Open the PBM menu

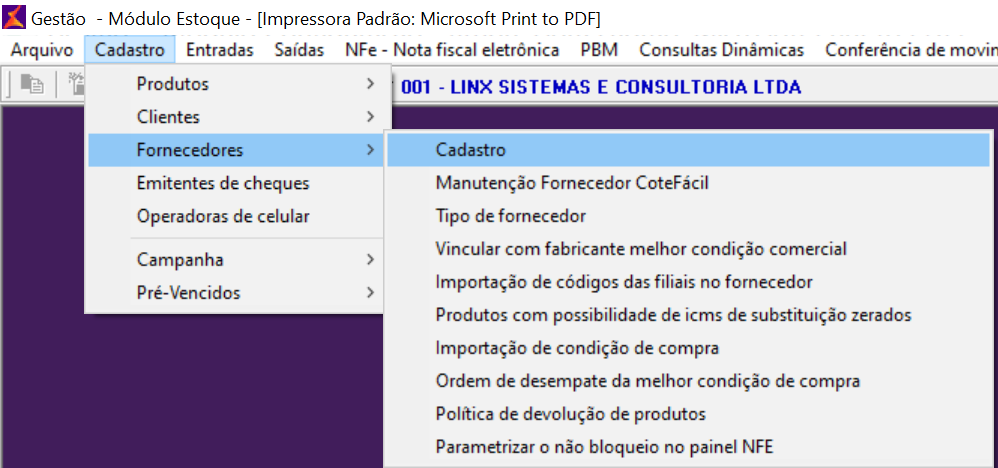tap(599, 50)
